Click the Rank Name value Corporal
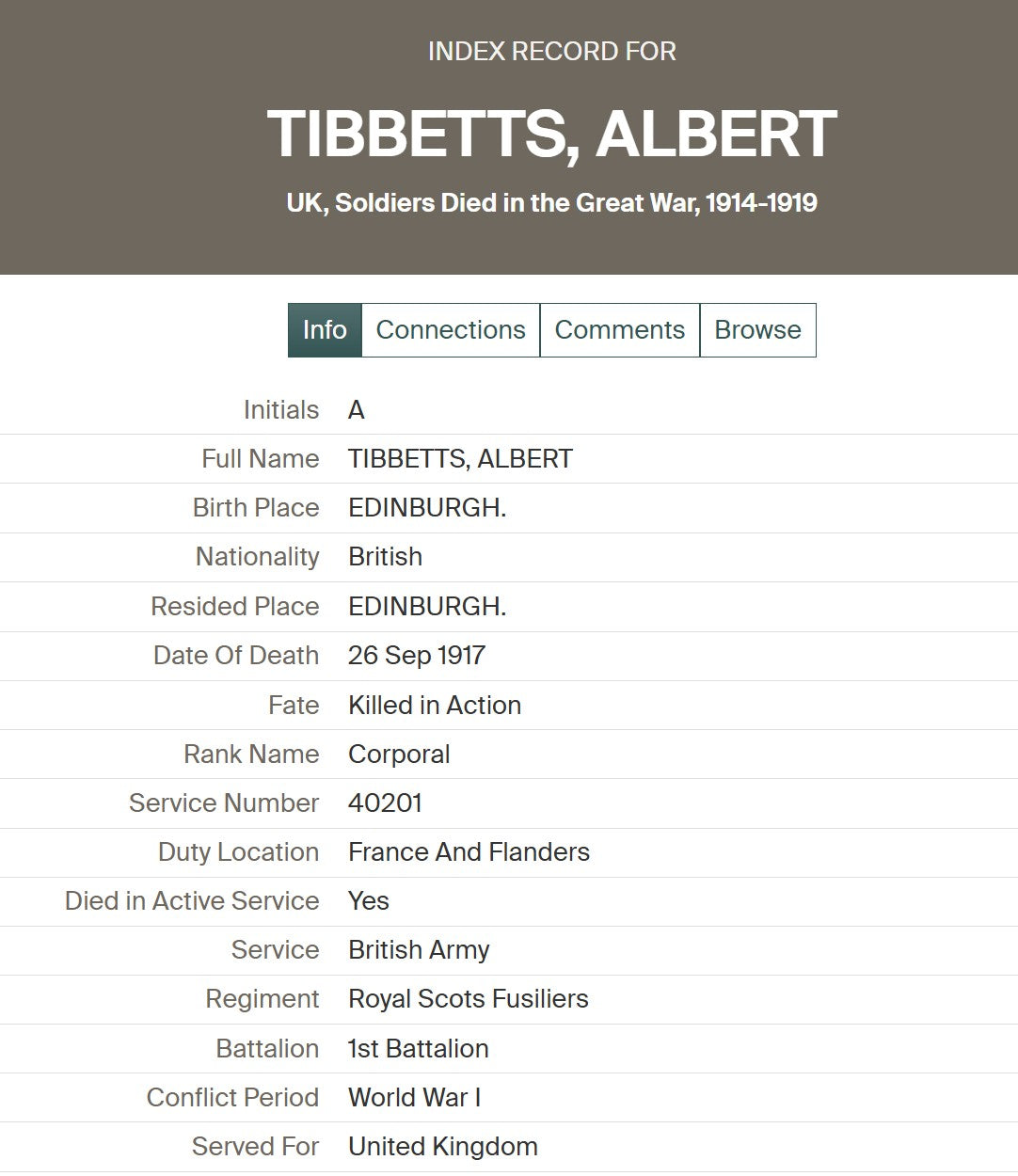 pos(399,755)
